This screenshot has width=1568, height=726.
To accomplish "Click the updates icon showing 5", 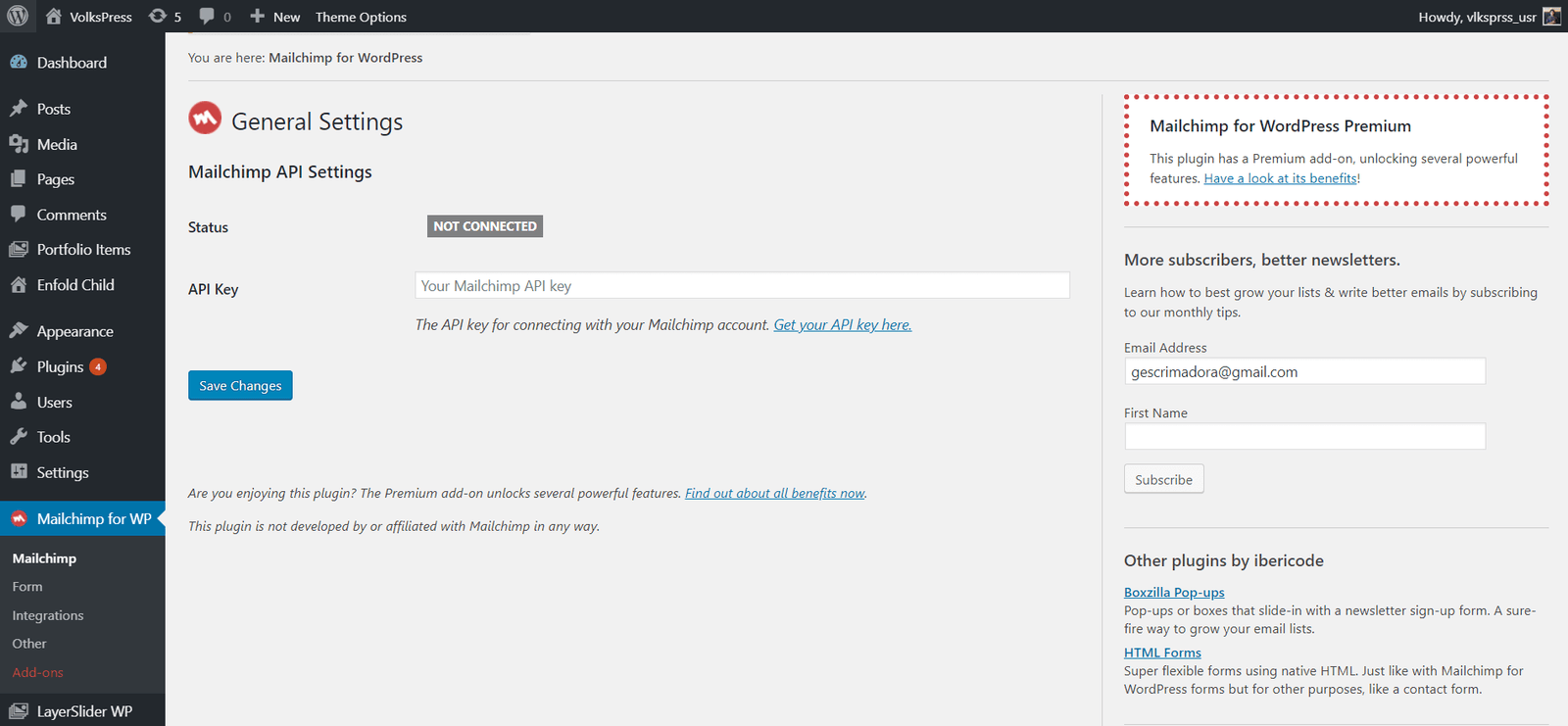I will pyautogui.click(x=158, y=17).
